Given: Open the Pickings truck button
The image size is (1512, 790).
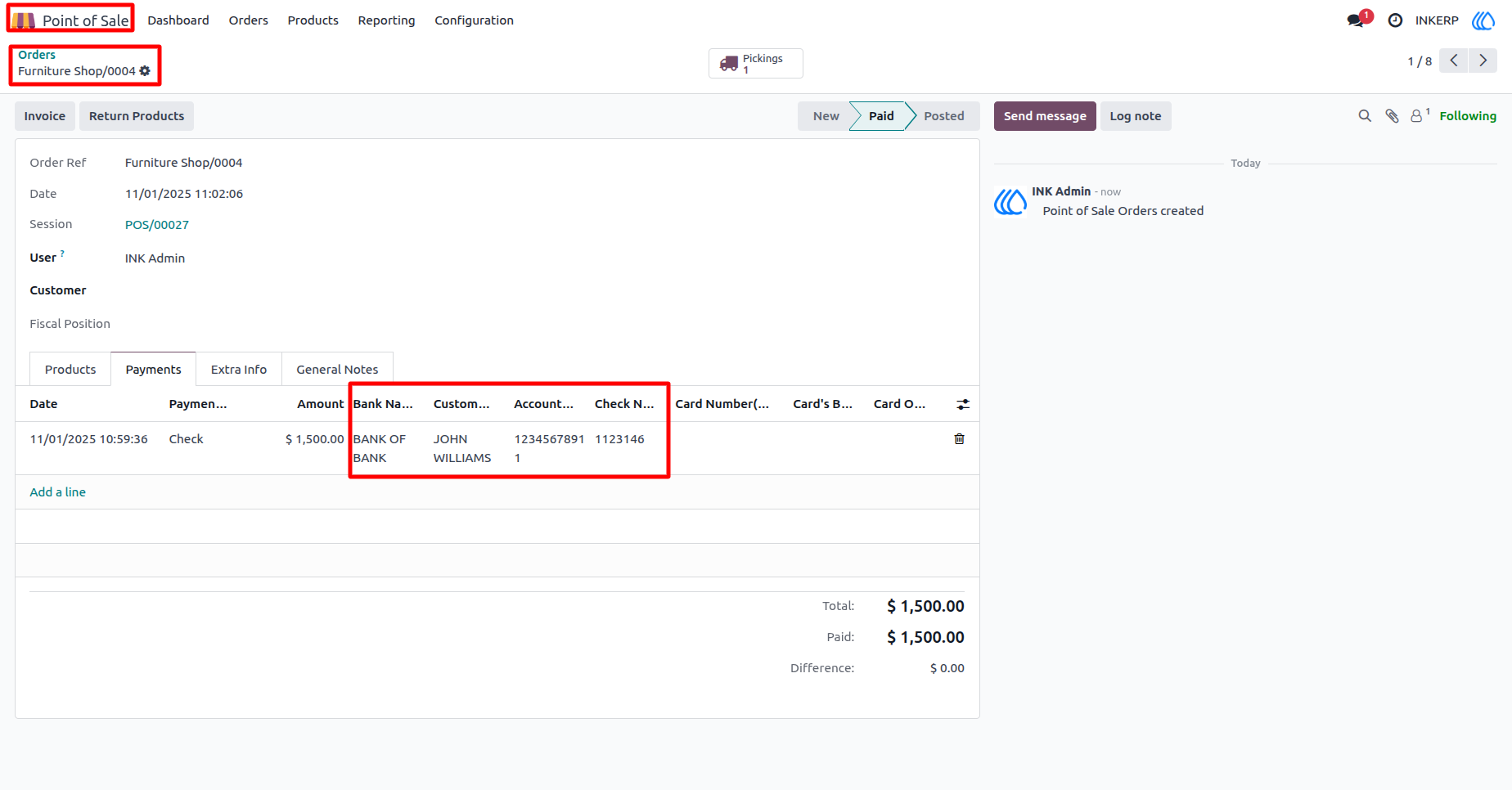Looking at the screenshot, I should click(x=755, y=64).
